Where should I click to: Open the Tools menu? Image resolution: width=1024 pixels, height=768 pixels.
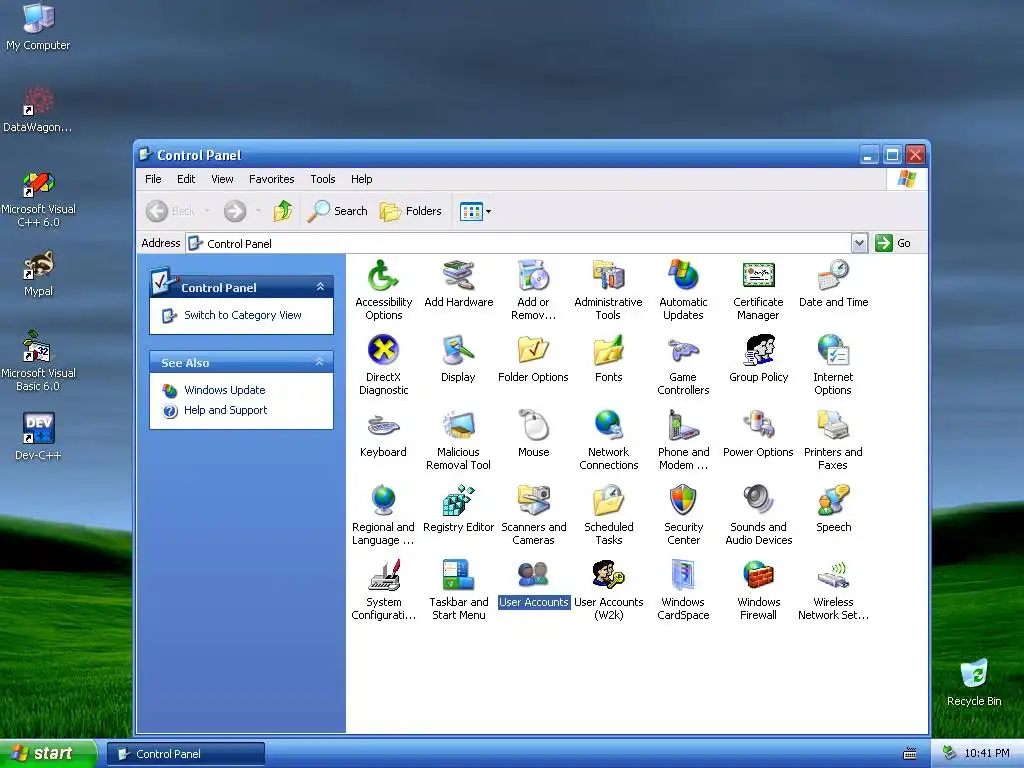323,179
